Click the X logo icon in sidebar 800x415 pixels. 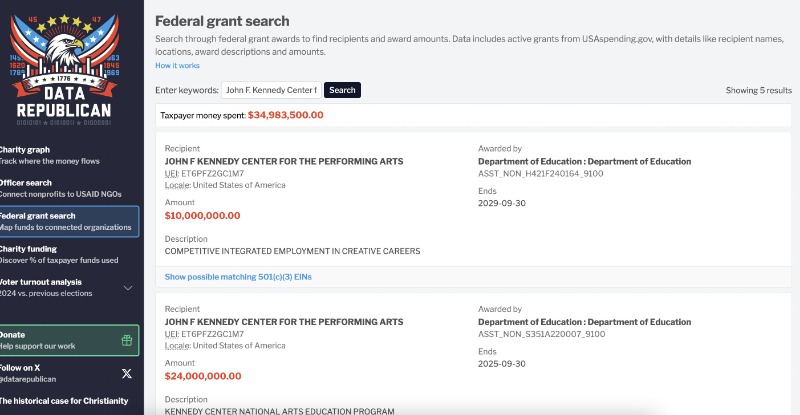126,373
